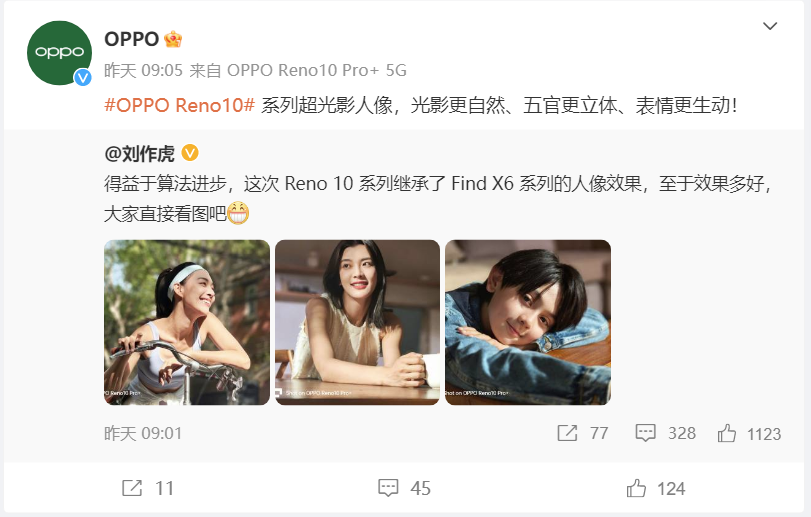Click the OPPO green logo avatar

point(59,53)
